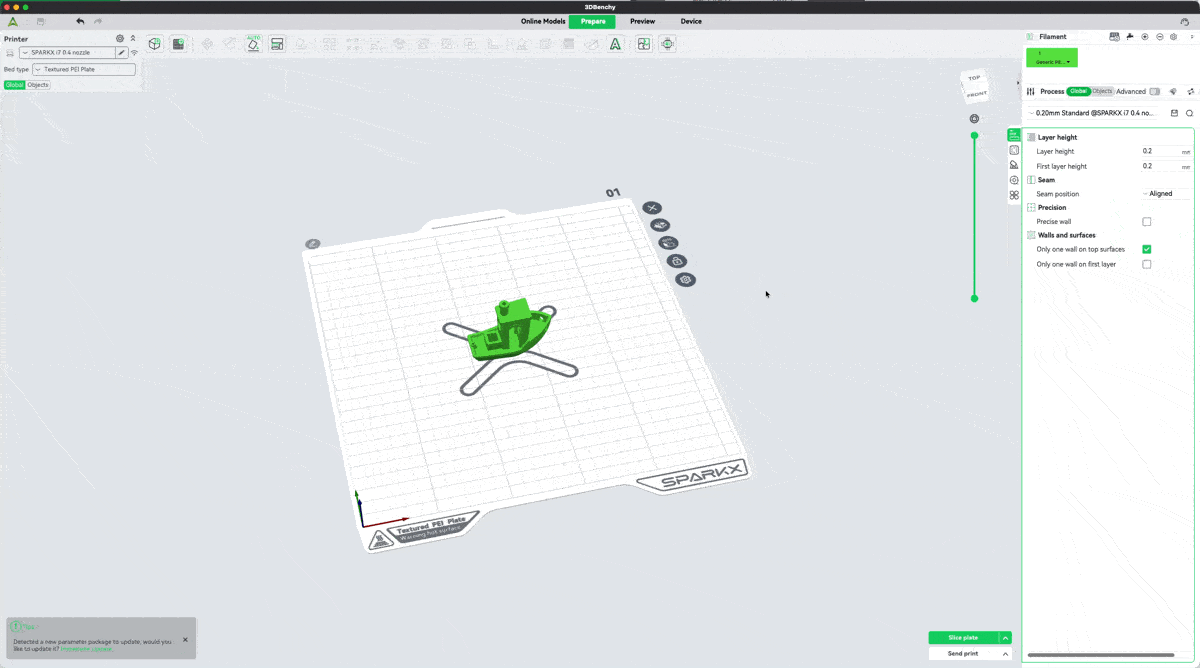Viewport: 1200px width, 668px height.
Task: Click the search icon for process settings
Action: [1189, 113]
